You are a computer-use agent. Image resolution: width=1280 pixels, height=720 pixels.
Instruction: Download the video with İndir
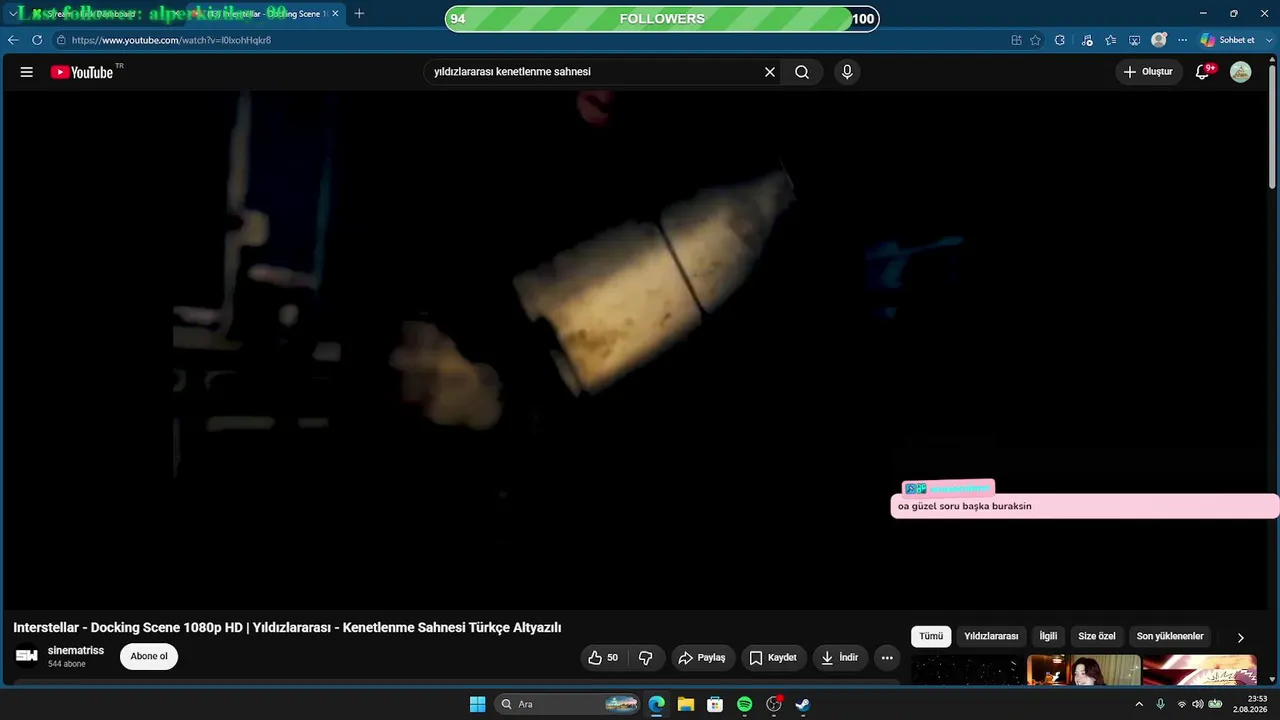[840, 658]
